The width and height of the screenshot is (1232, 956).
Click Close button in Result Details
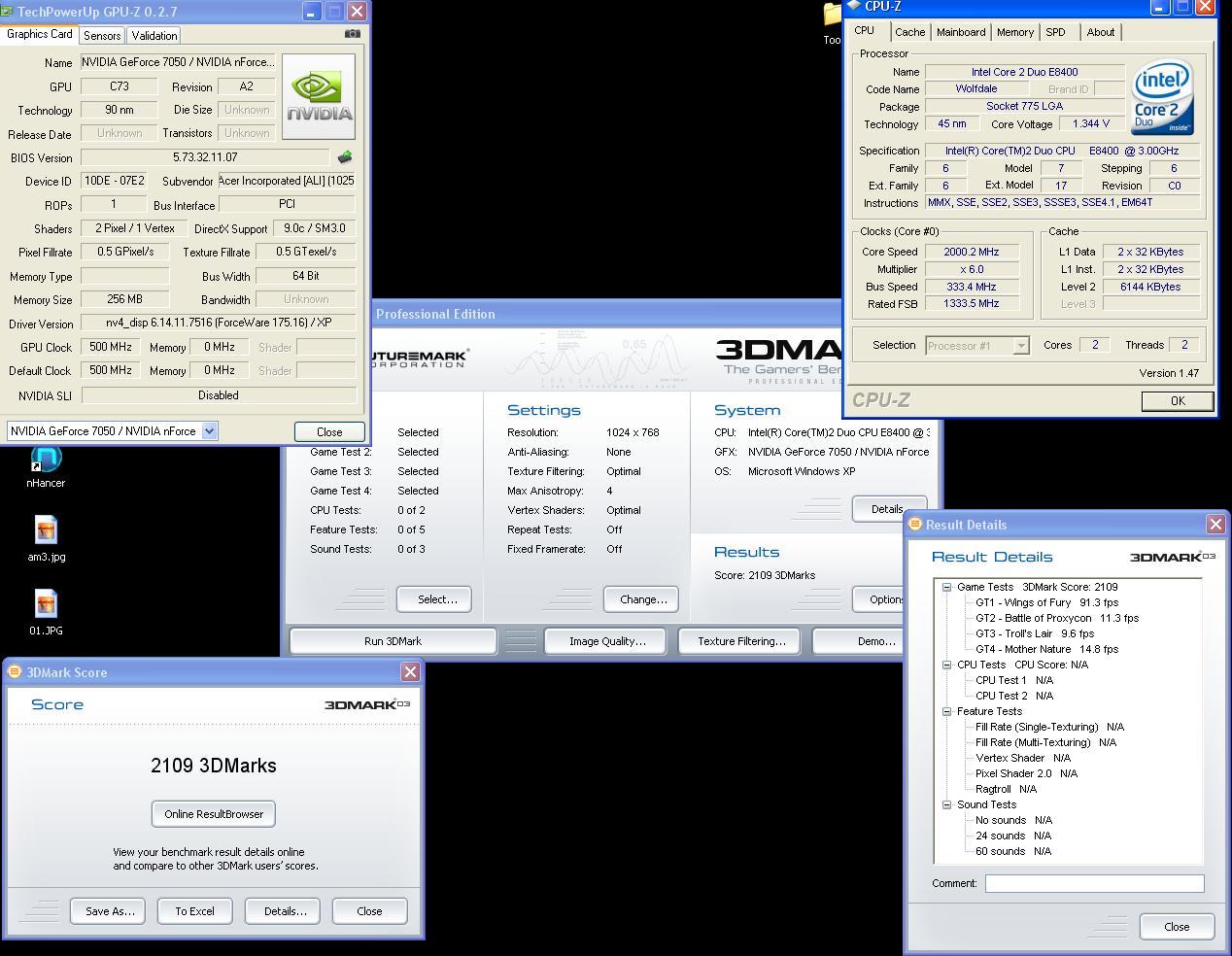click(1177, 927)
